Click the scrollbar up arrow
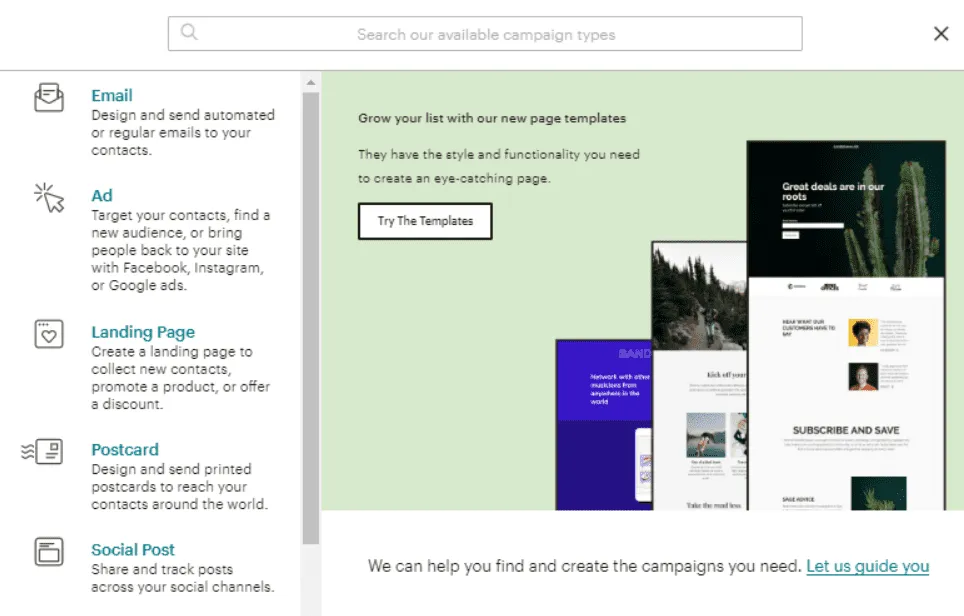This screenshot has height=616, width=964. [x=310, y=82]
